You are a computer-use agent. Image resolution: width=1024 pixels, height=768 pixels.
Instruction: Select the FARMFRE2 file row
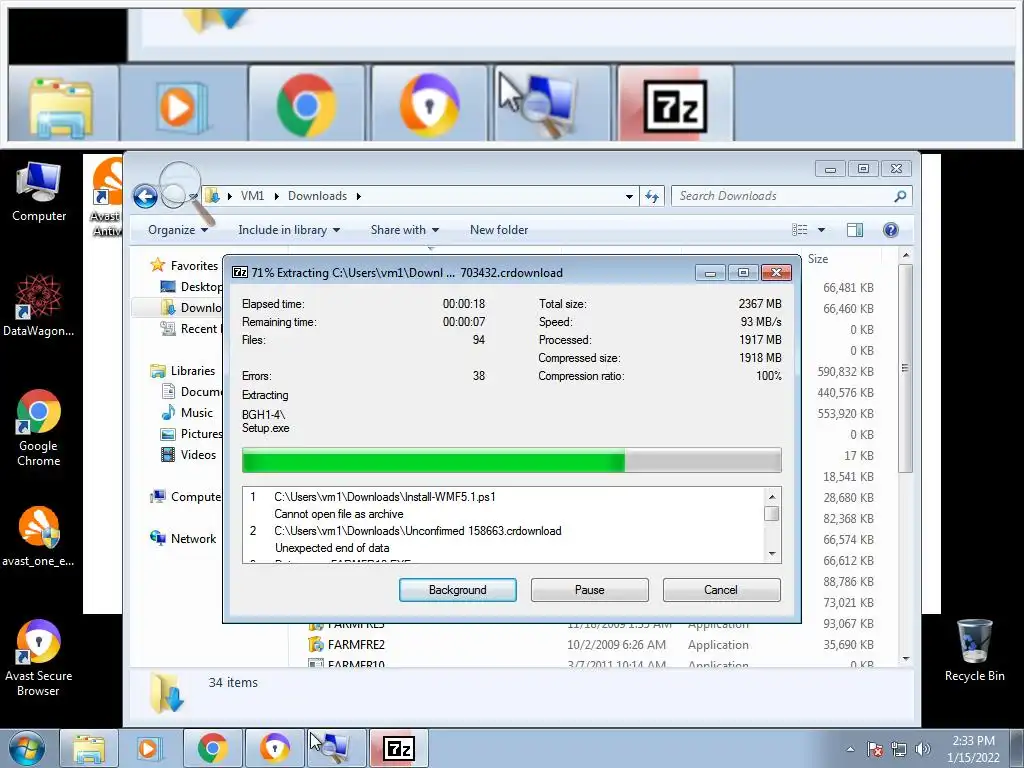pos(590,645)
